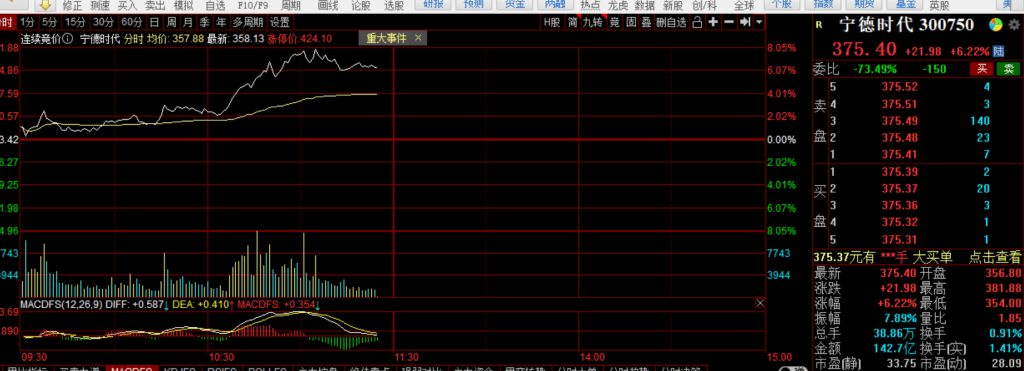This screenshot has width=1024, height=371.
Task: Click the info icon next to 连续竞价
Action: click(67, 39)
